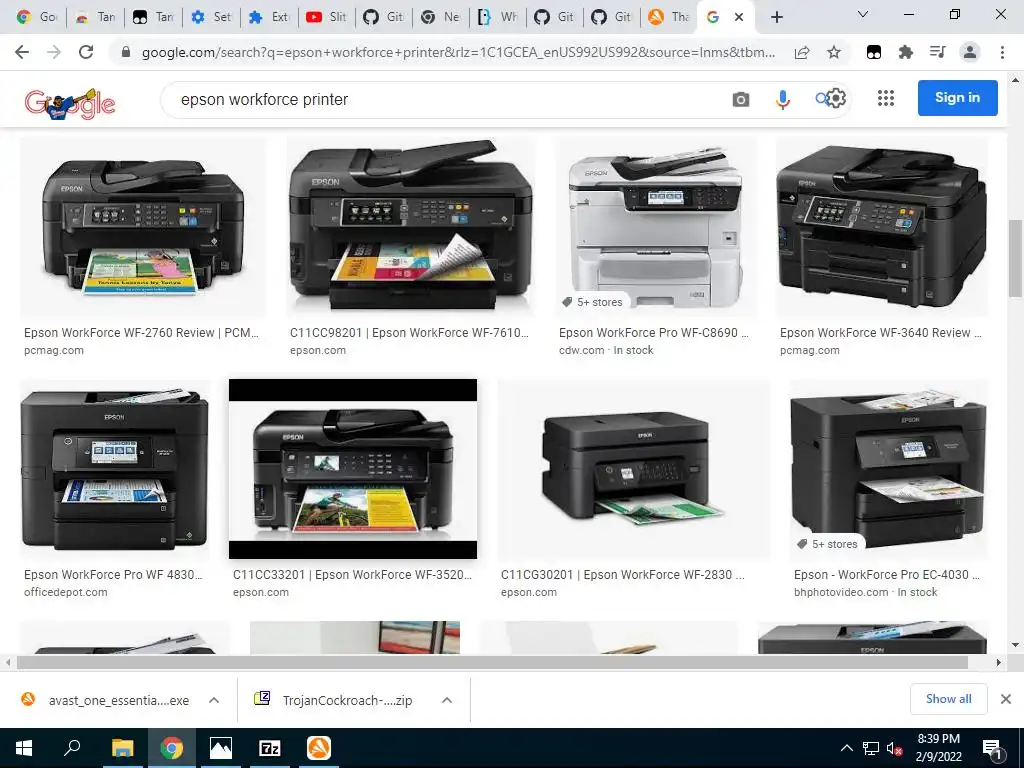The image size is (1024, 768).
Task: Share this page from address bar
Action: (x=802, y=53)
